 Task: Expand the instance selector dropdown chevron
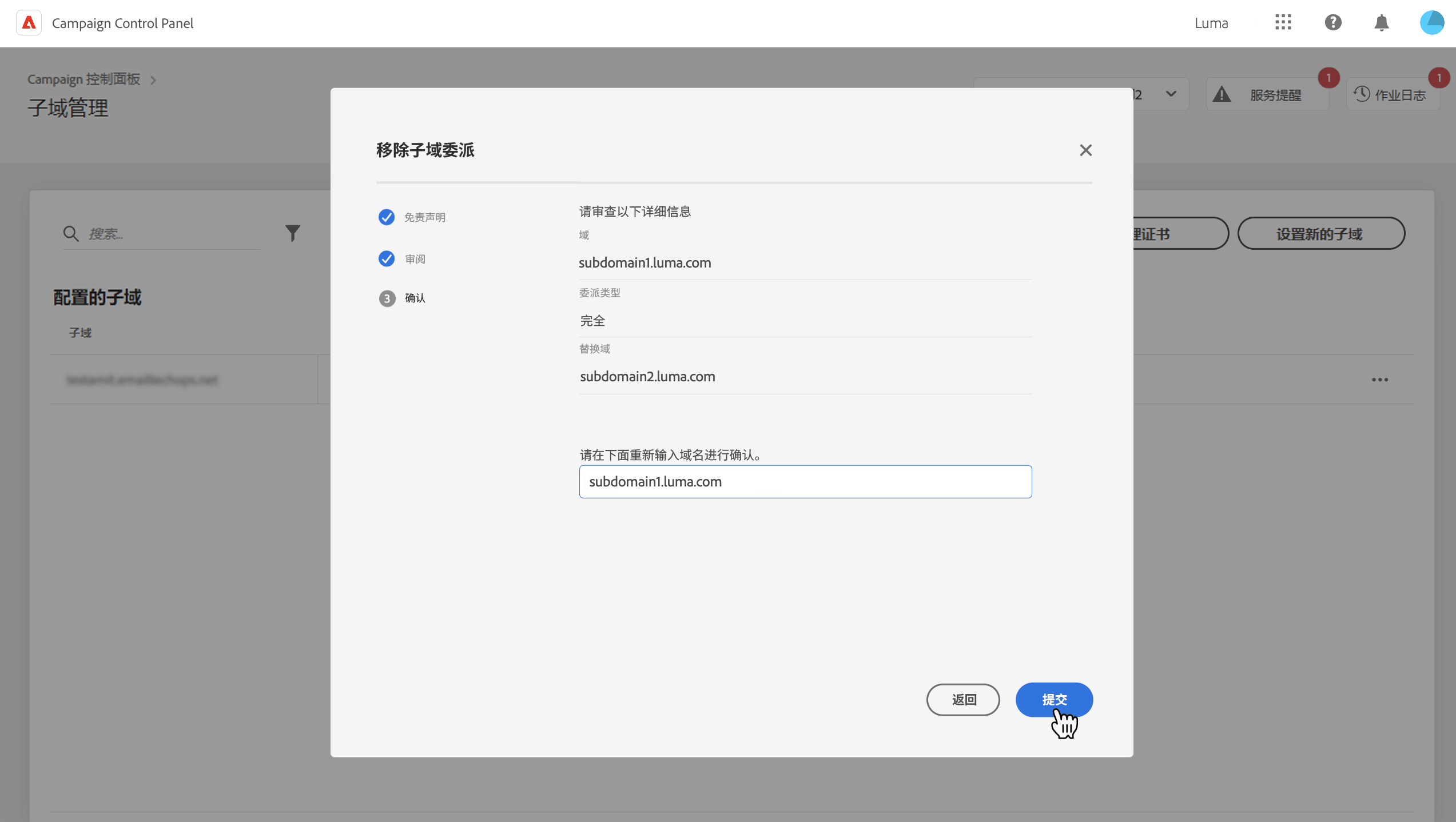(1171, 94)
